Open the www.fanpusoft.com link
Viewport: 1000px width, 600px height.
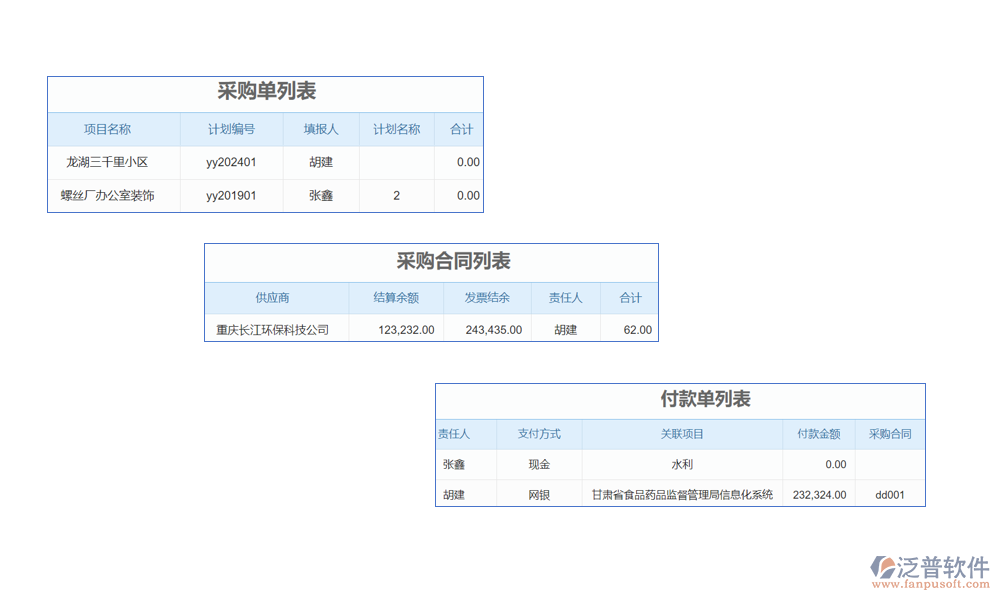pyautogui.click(x=929, y=585)
